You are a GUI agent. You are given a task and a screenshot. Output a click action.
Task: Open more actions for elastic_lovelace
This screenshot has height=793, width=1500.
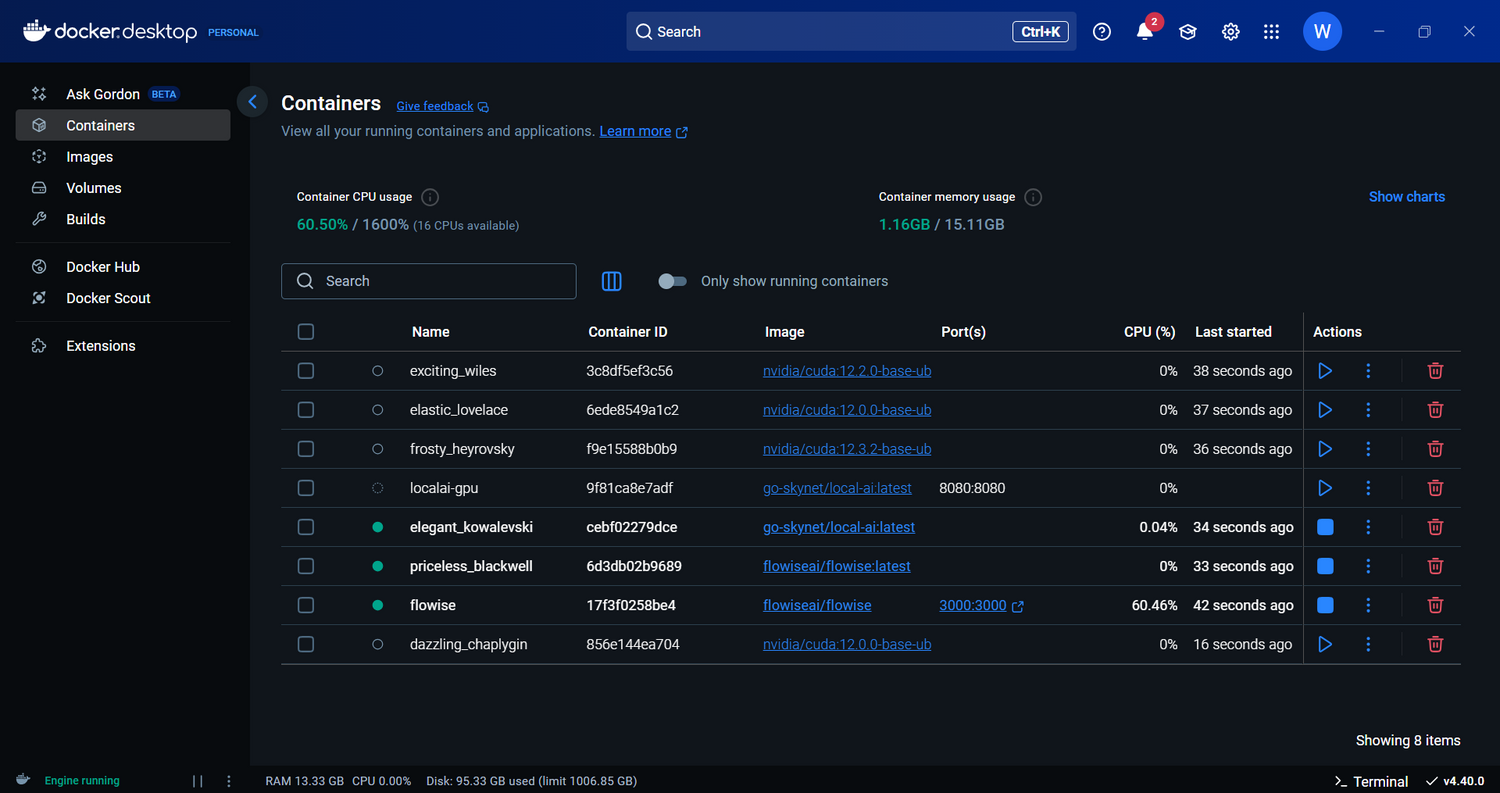tap(1368, 410)
